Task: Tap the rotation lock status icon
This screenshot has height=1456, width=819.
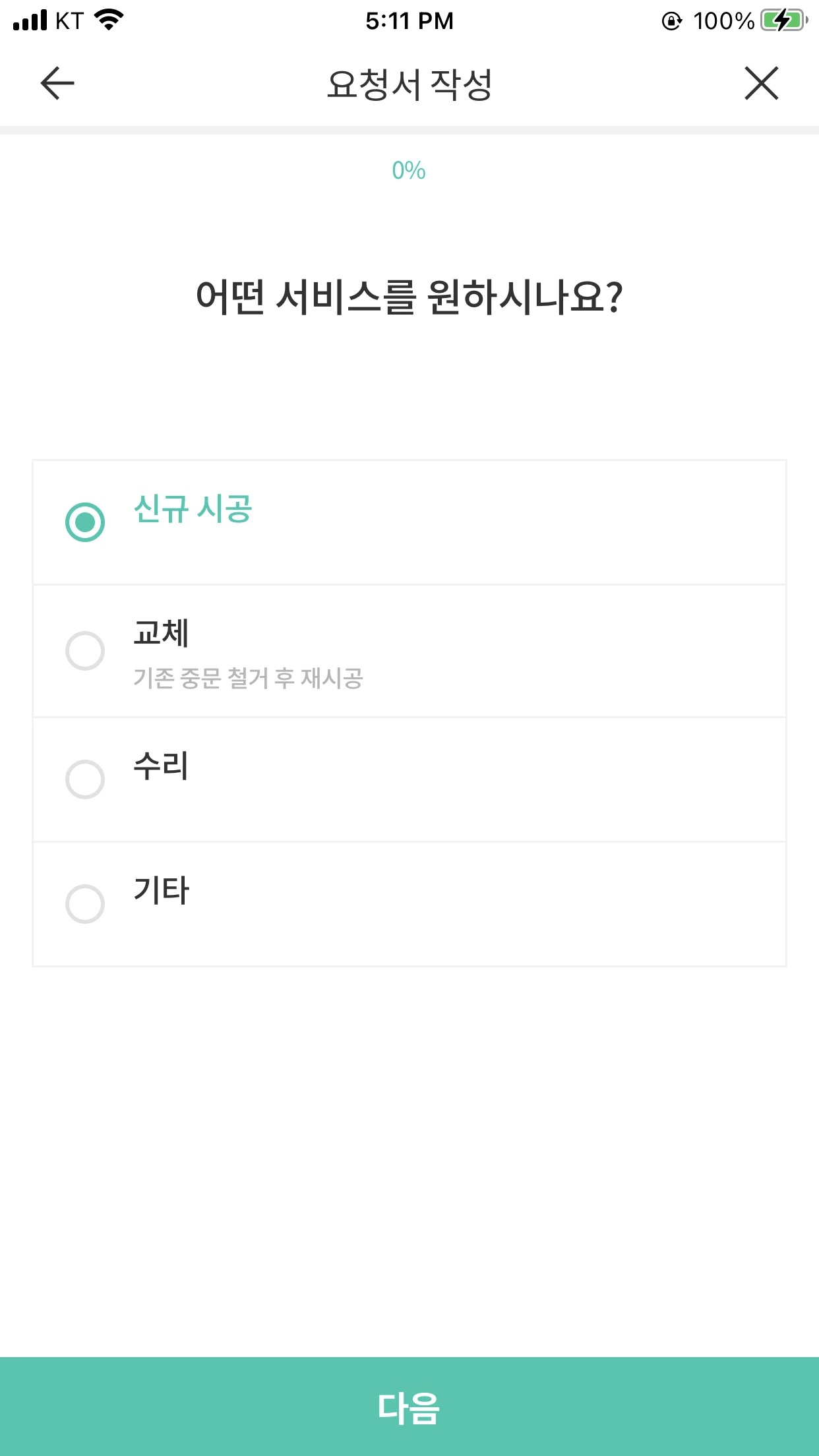Action: pos(671,21)
